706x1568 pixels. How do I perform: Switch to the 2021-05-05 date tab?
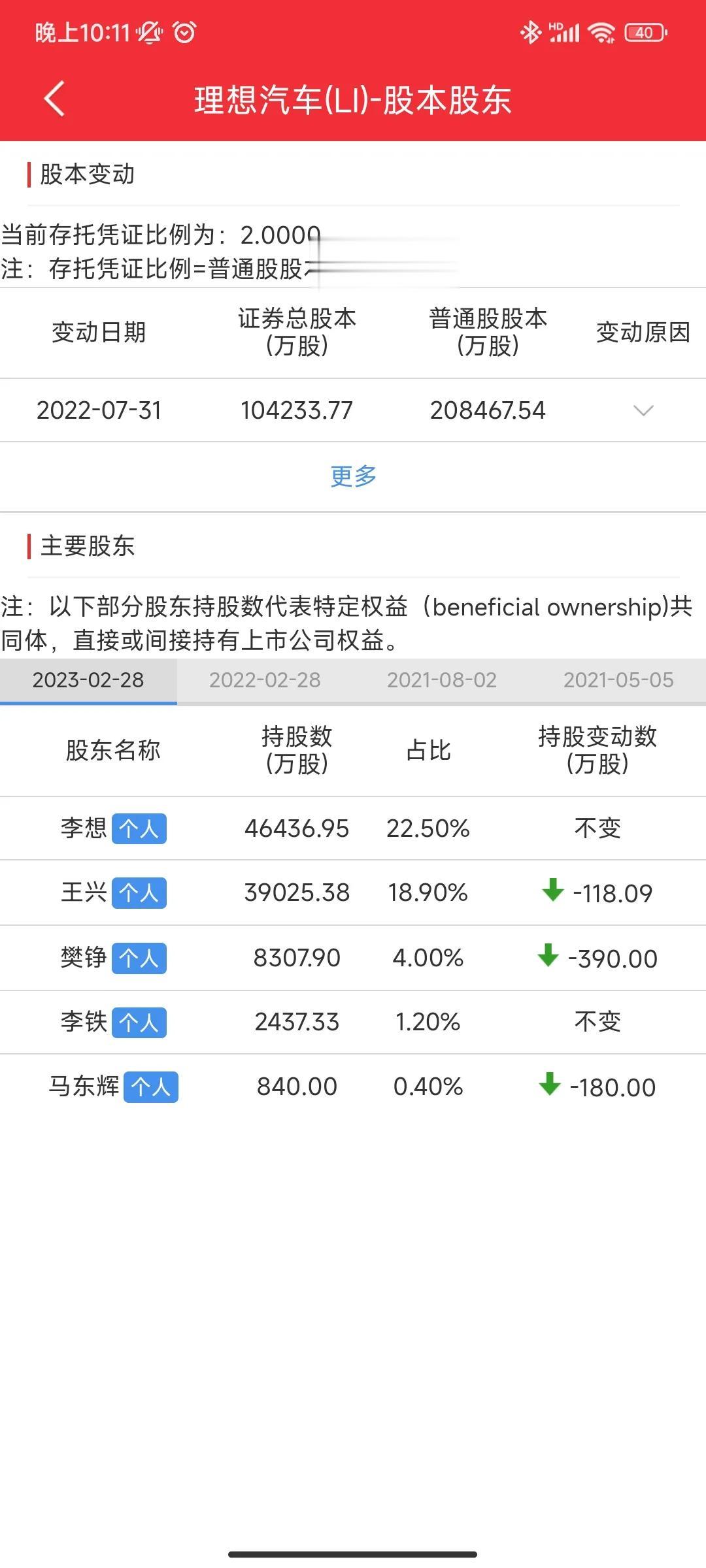pos(618,680)
